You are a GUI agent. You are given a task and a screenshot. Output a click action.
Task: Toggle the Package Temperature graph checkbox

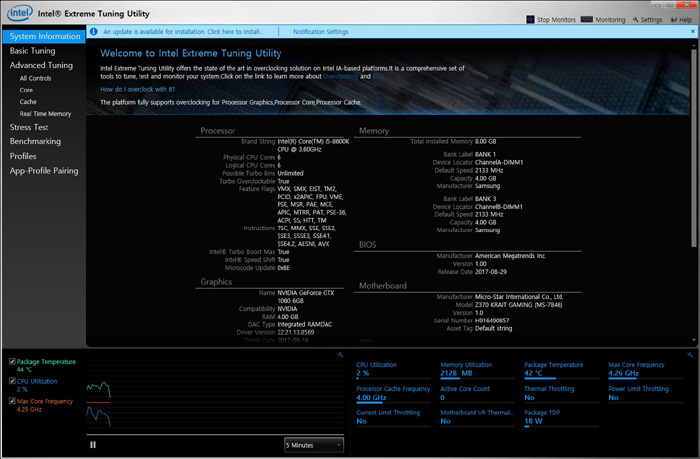pyautogui.click(x=12, y=362)
